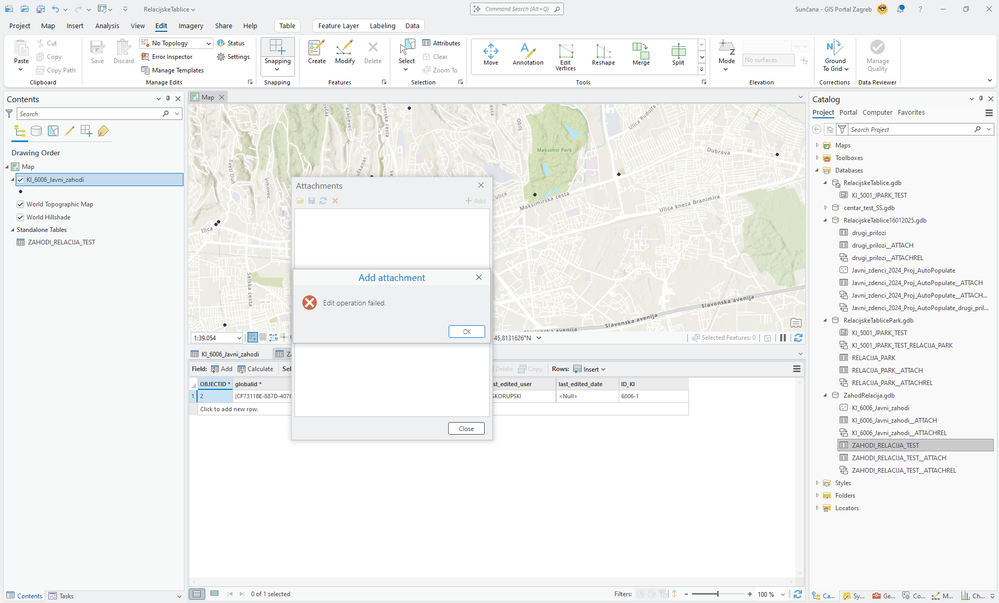Open the Imagery ribbon tab
The image size is (999, 603).
pos(190,26)
